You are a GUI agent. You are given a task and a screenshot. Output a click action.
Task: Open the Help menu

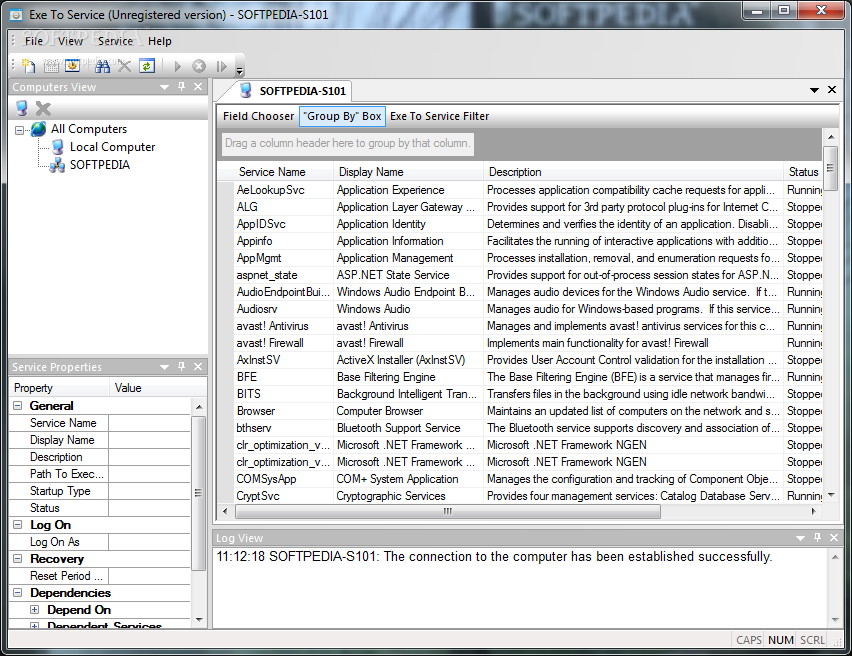click(x=160, y=41)
